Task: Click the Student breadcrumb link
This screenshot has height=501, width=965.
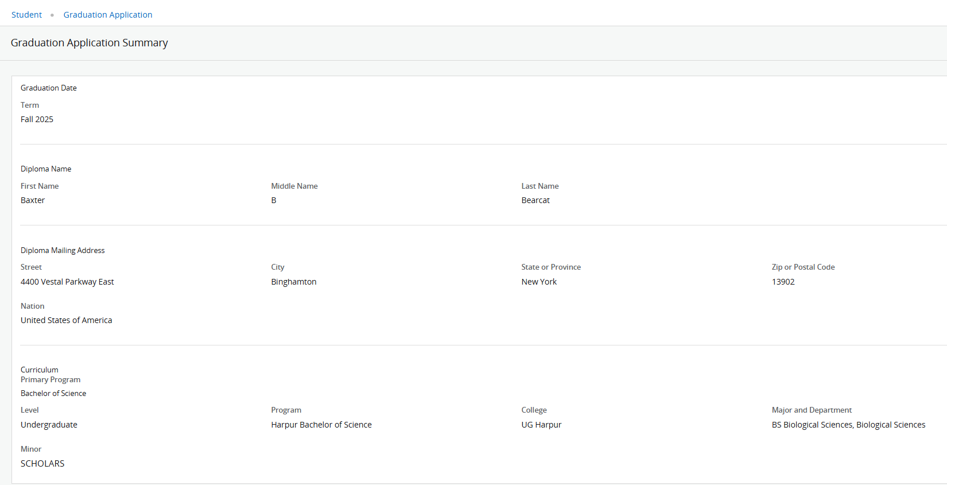Action: coord(26,15)
